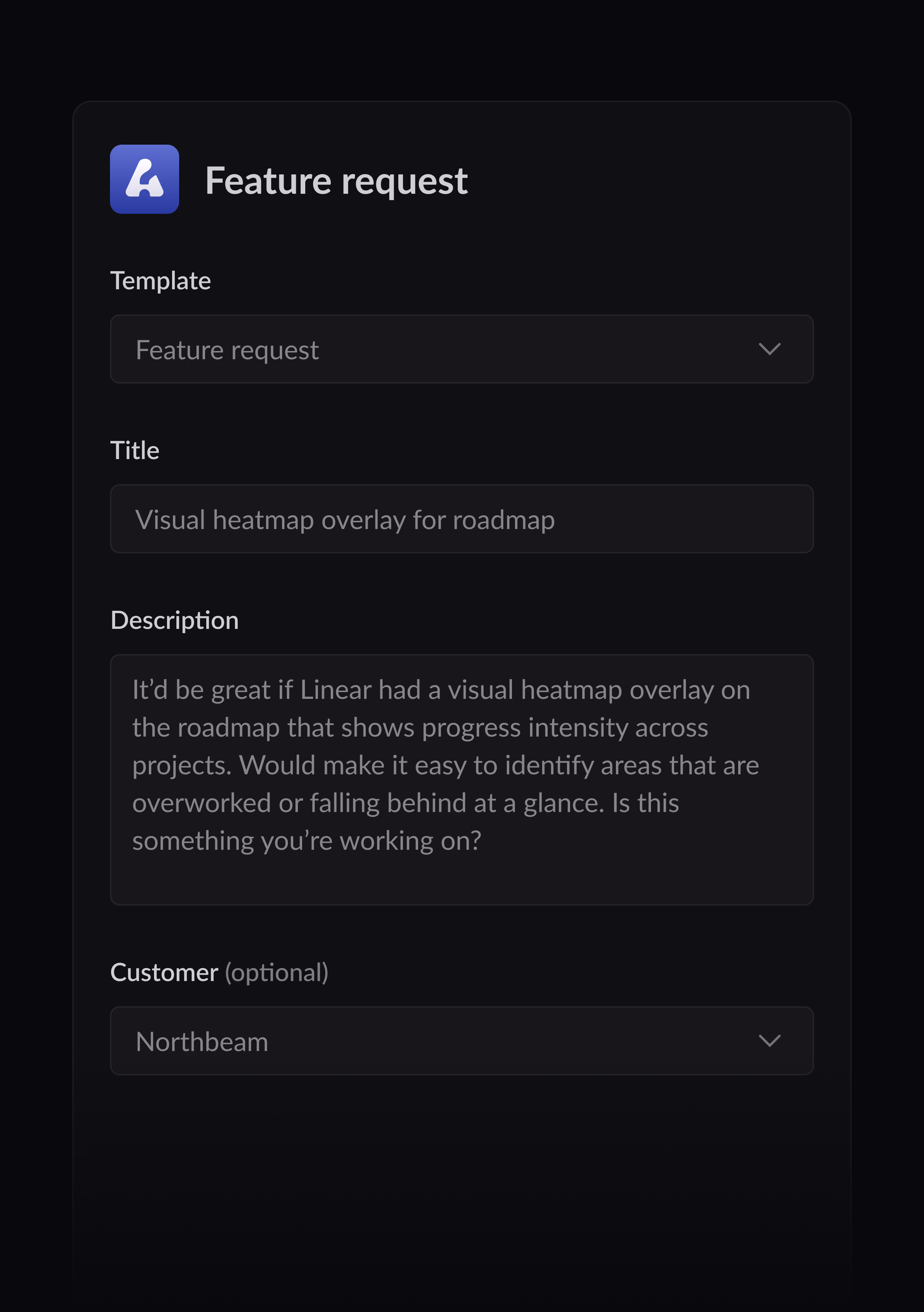
Task: Click the Feature request heading
Action: tap(336, 181)
